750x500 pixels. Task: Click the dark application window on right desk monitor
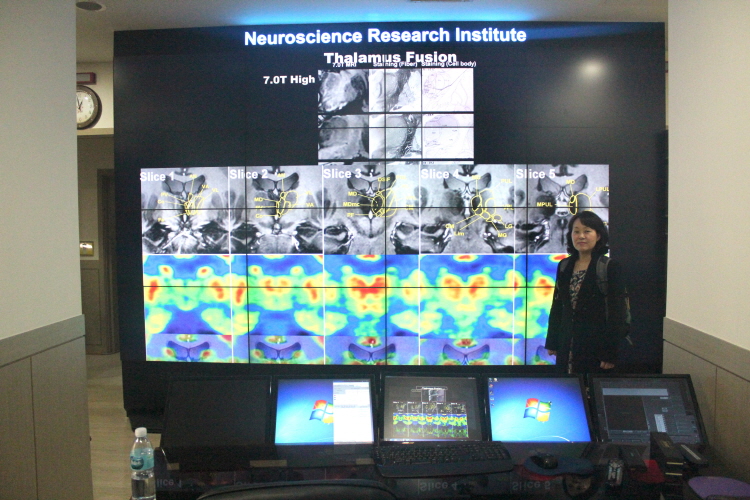pos(649,414)
